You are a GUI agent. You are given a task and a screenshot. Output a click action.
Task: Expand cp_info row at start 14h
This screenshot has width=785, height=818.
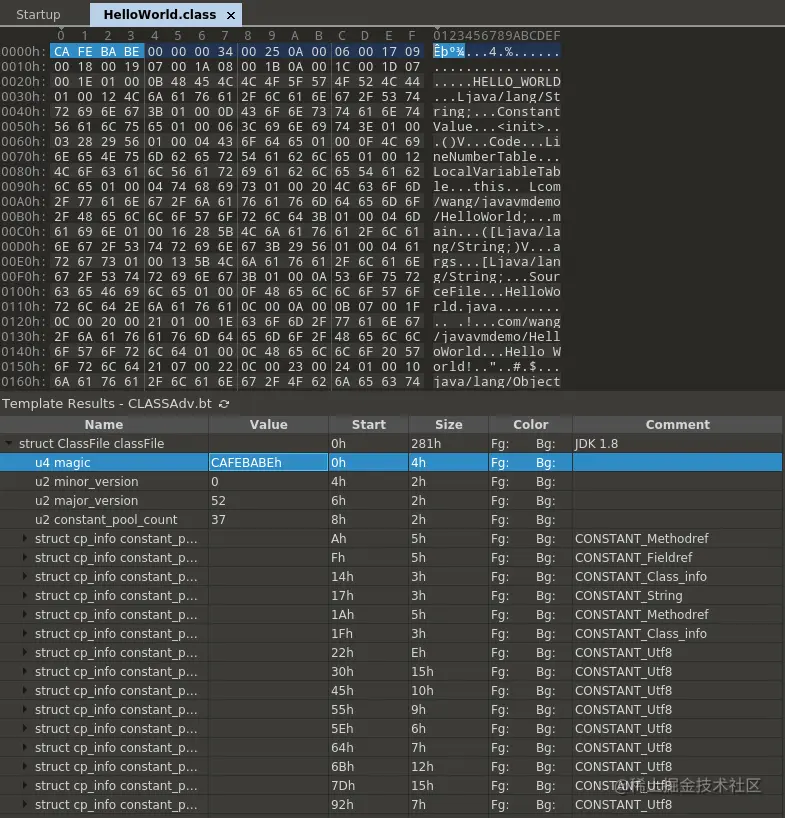pyautogui.click(x=25, y=576)
